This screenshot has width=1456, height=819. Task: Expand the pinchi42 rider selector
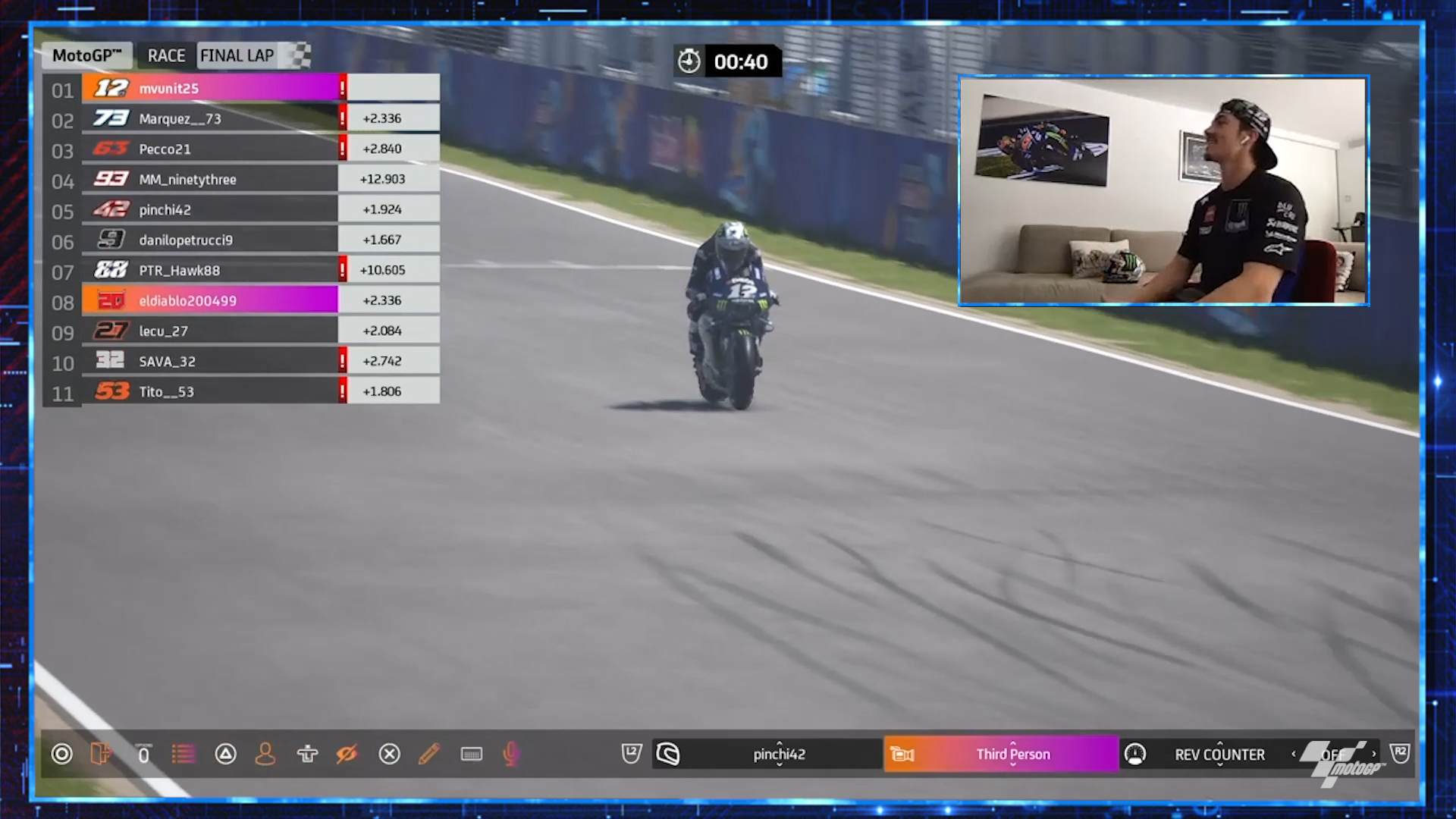(779, 754)
